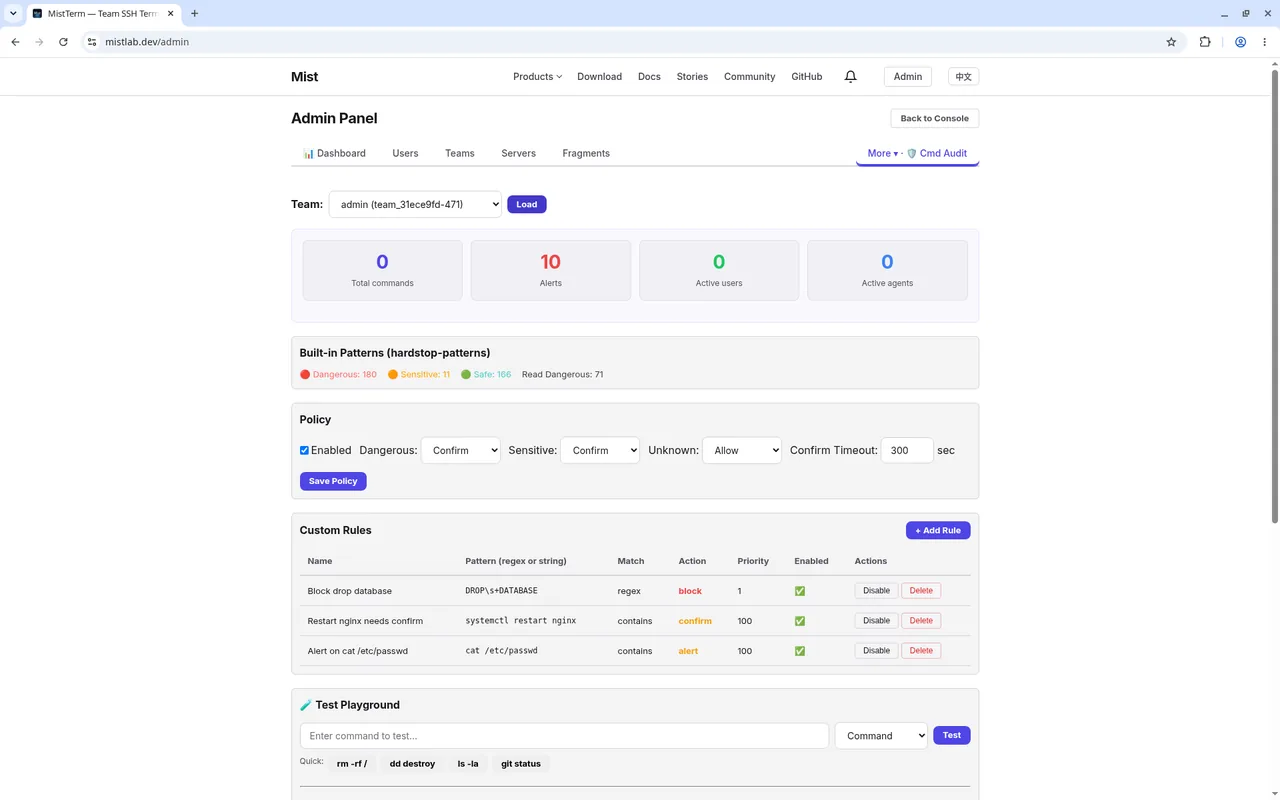Open the tab search dropdown arrow
Viewport: 1280px width, 800px height.
(13, 13)
